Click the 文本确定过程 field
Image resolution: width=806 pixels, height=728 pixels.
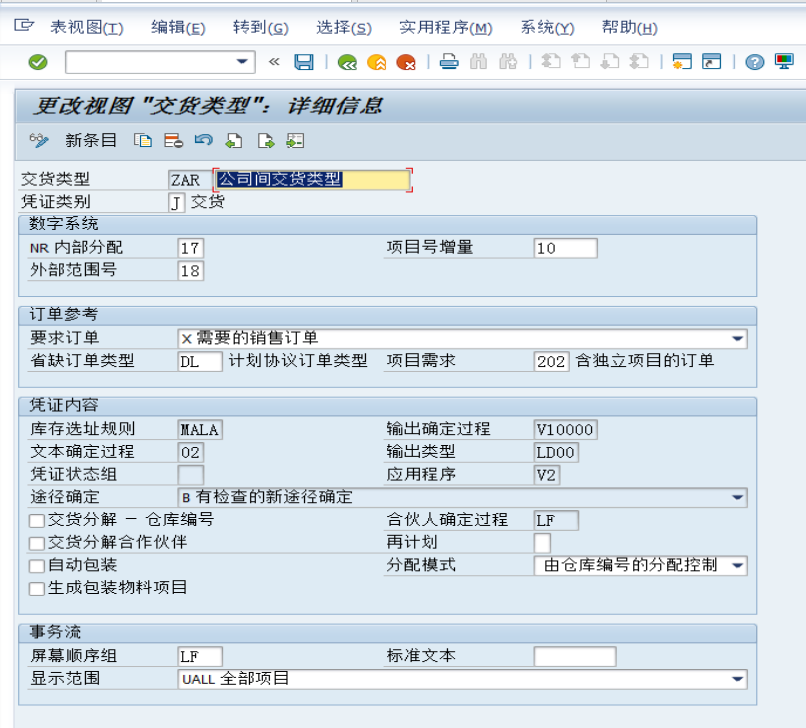coord(190,452)
